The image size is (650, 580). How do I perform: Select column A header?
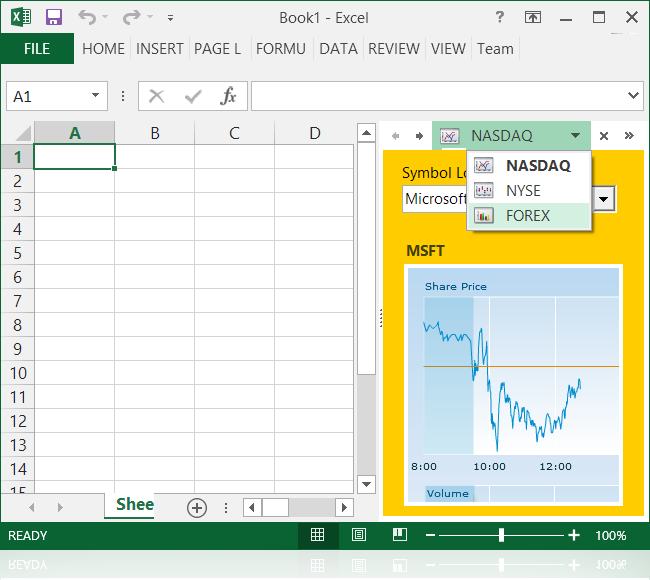(75, 133)
